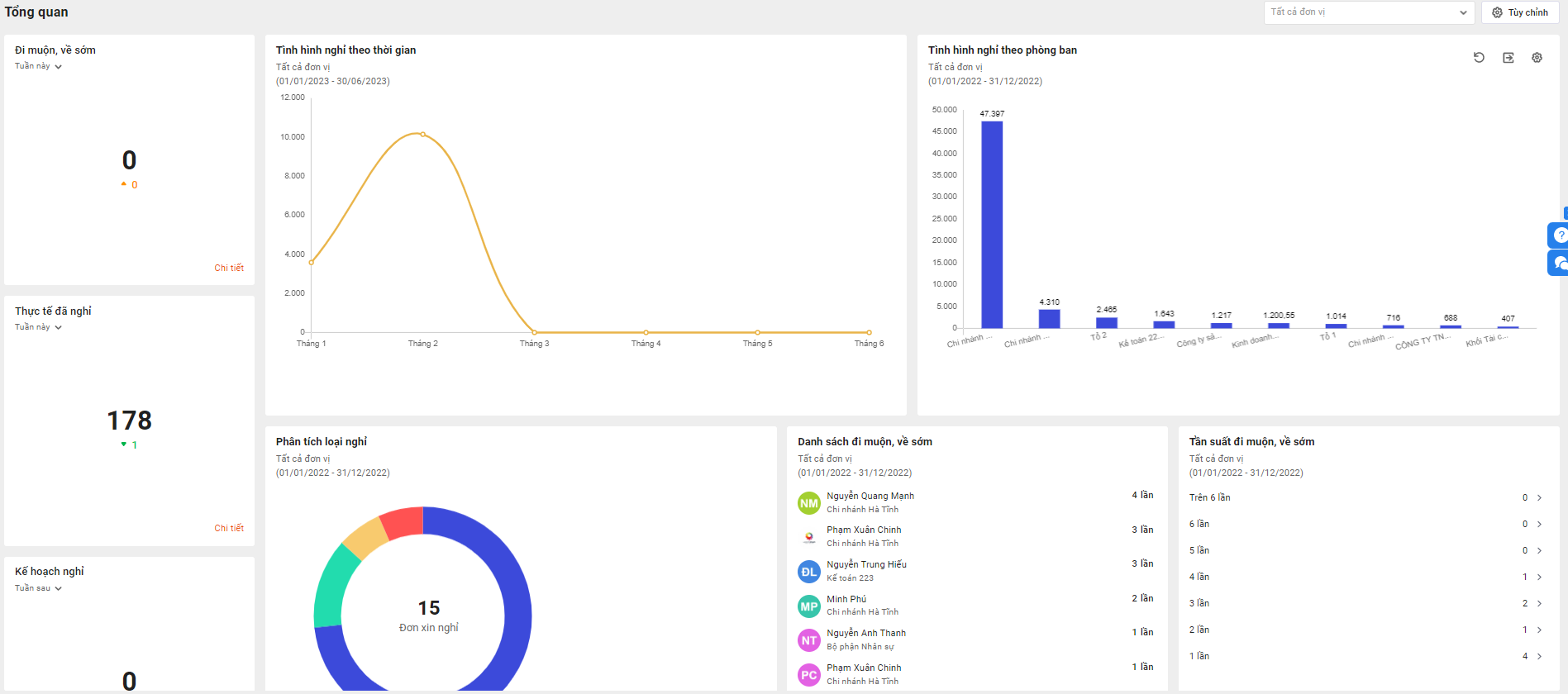Click the Tùy chỉnh customize button
Image resolution: width=1568 pixels, height=694 pixels.
coord(1519,12)
